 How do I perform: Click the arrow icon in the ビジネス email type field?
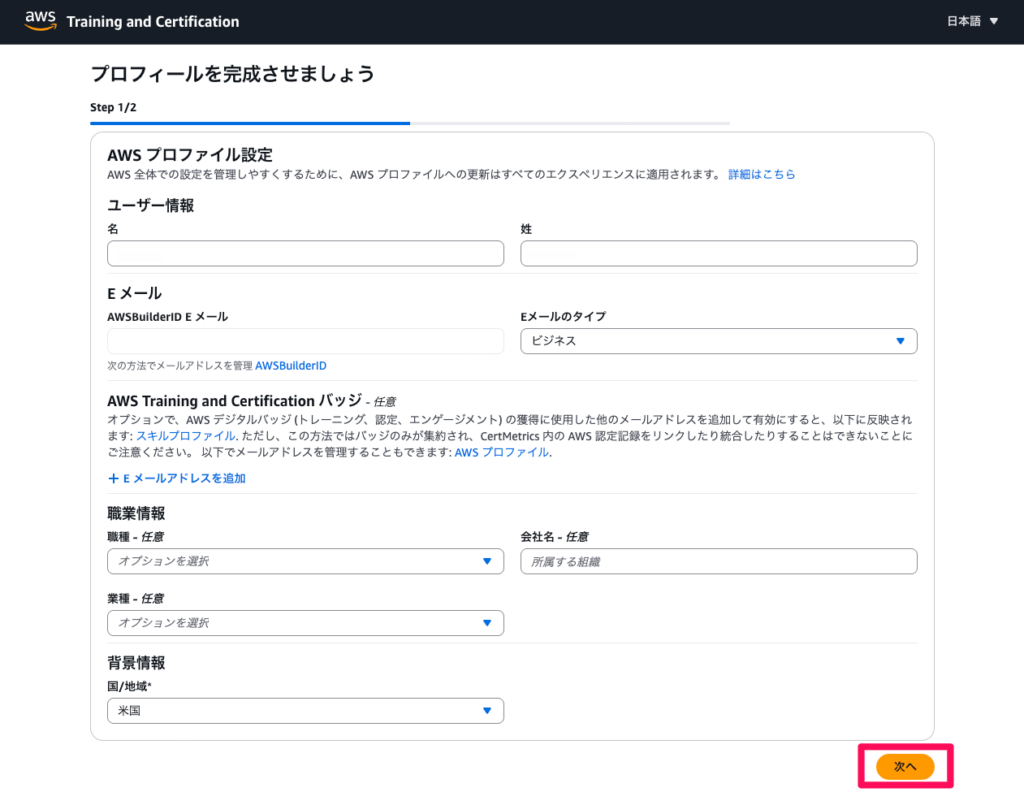click(x=900, y=341)
